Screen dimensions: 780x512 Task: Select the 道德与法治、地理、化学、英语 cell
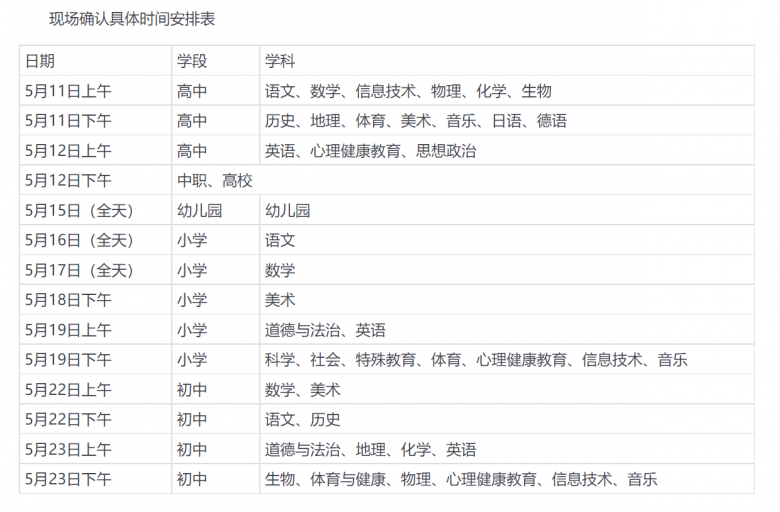click(x=370, y=450)
